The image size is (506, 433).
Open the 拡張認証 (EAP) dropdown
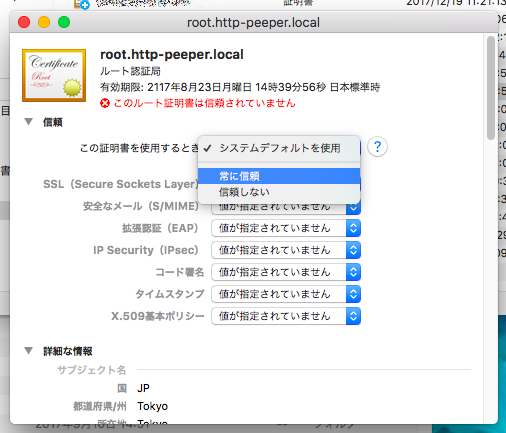click(x=286, y=228)
